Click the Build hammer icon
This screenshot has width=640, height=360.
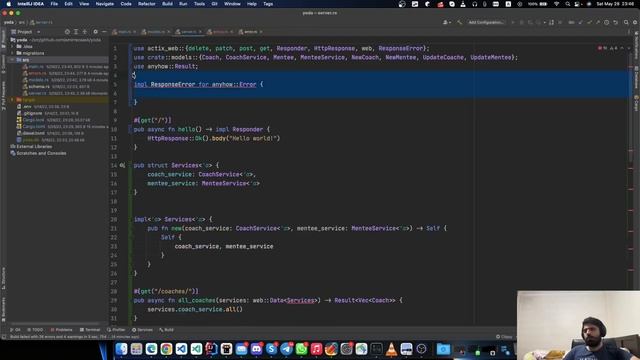pos(460,22)
